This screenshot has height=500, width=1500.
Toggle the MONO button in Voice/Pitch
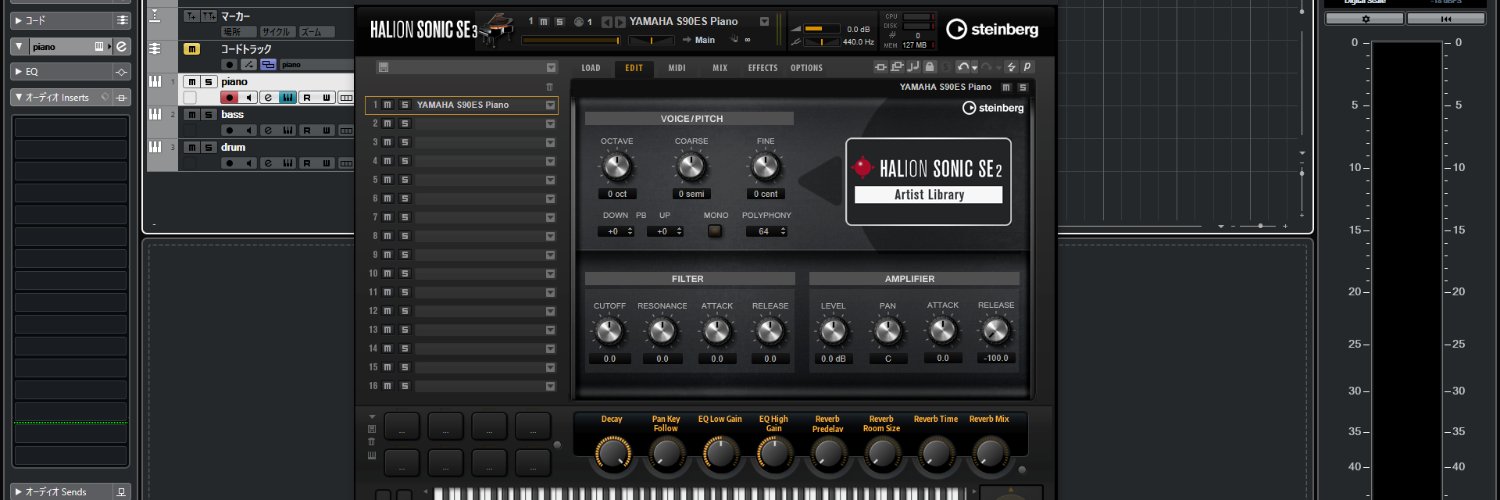715,231
